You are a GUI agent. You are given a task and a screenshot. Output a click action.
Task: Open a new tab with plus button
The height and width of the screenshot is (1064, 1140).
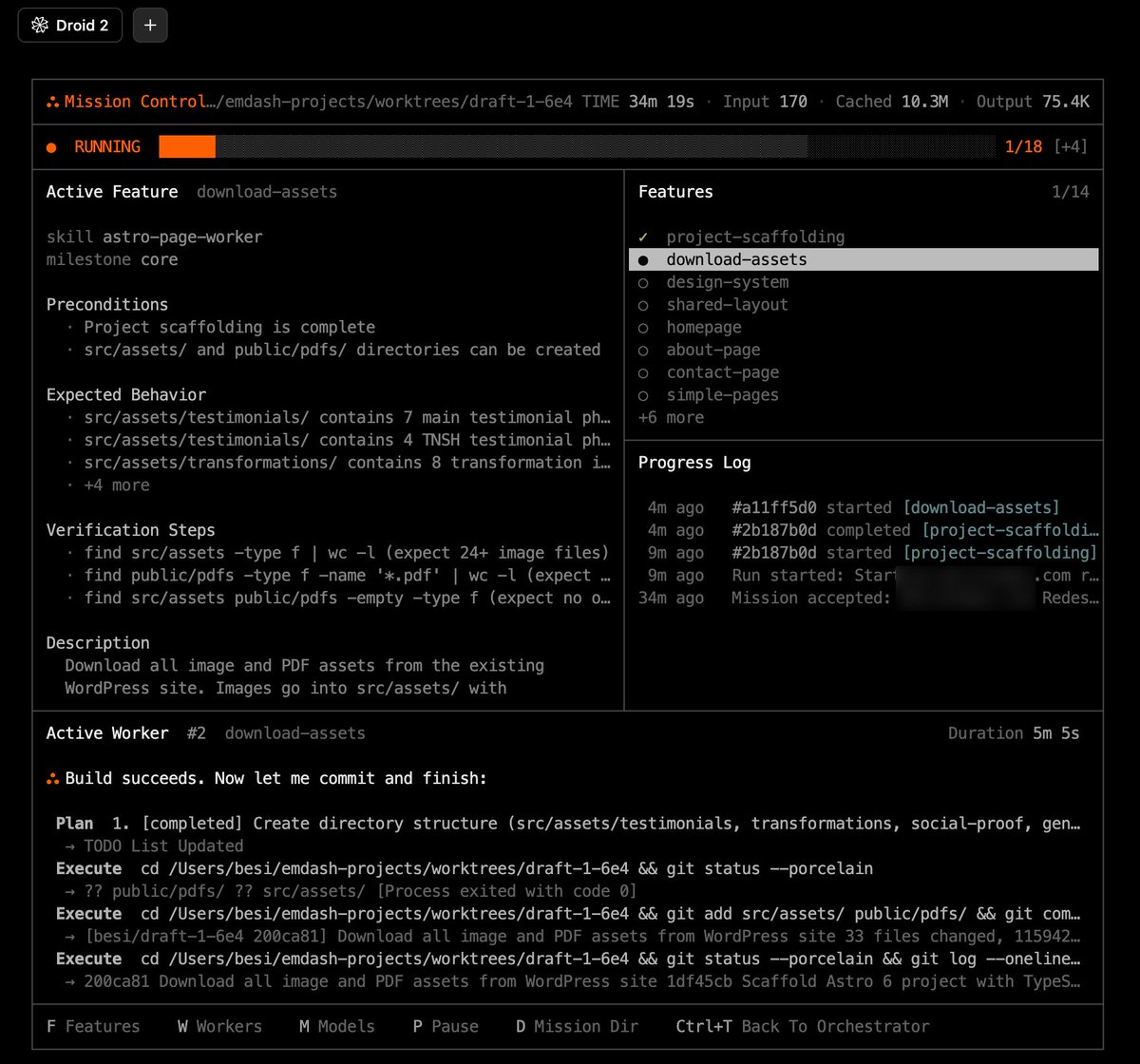[150, 26]
